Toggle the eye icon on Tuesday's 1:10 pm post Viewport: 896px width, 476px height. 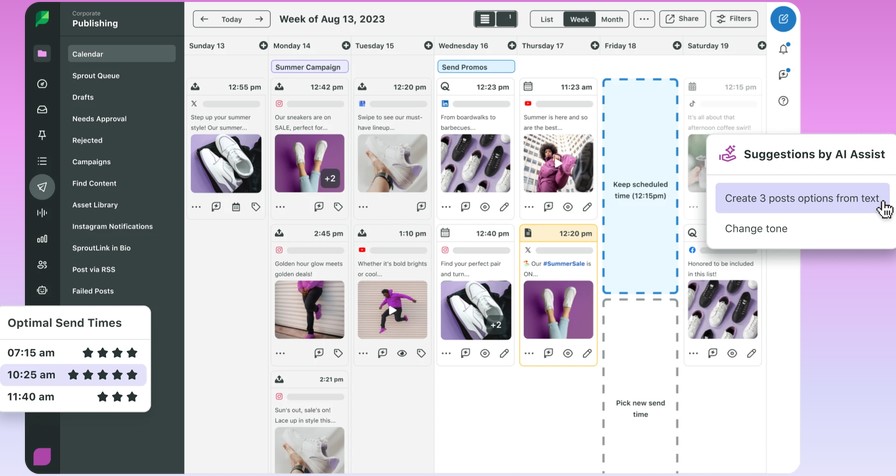coord(401,353)
